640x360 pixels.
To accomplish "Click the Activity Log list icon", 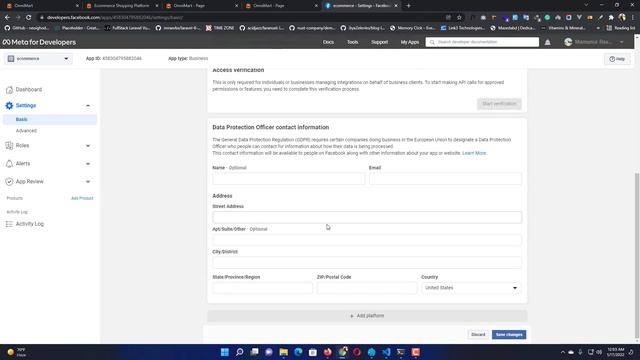I will [9, 224].
